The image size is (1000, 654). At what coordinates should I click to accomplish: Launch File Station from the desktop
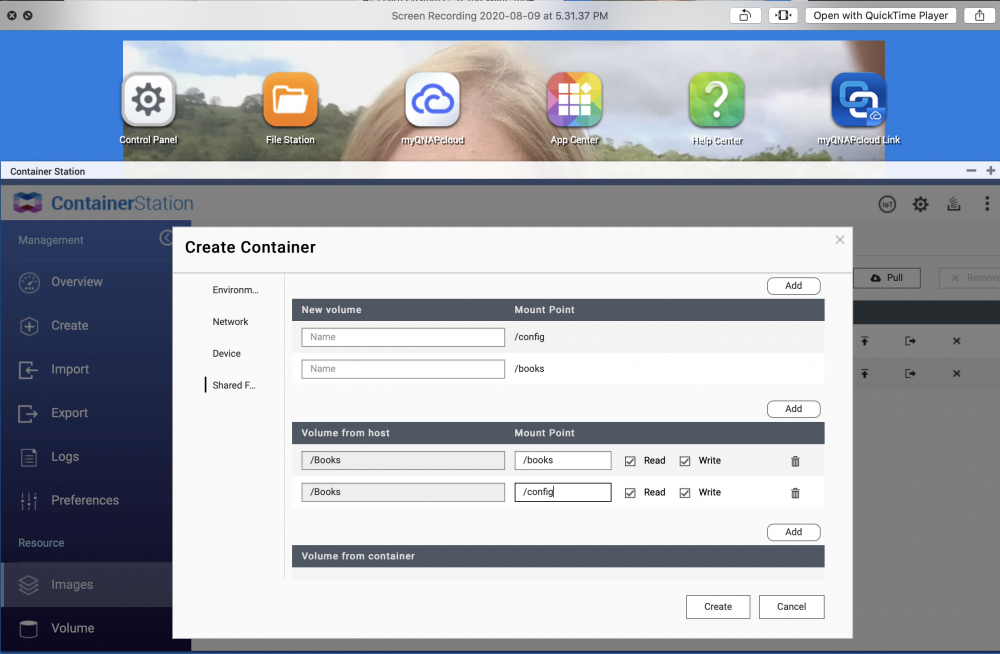(290, 100)
